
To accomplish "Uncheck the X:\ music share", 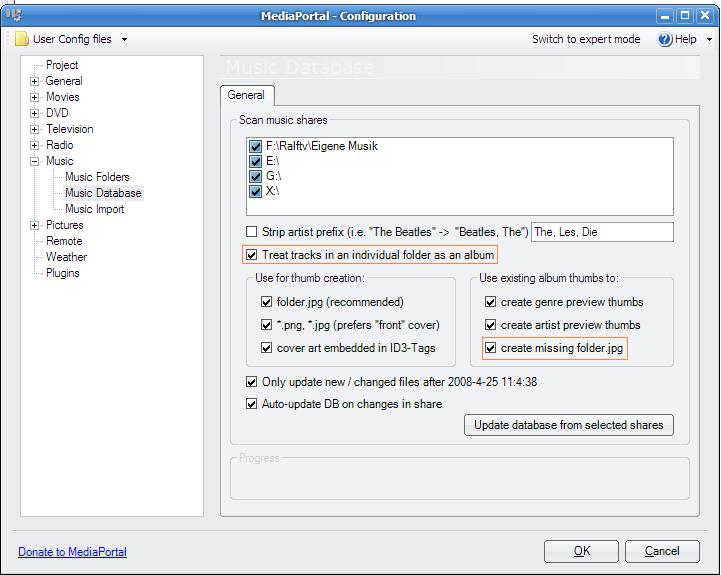I will (x=255, y=191).
